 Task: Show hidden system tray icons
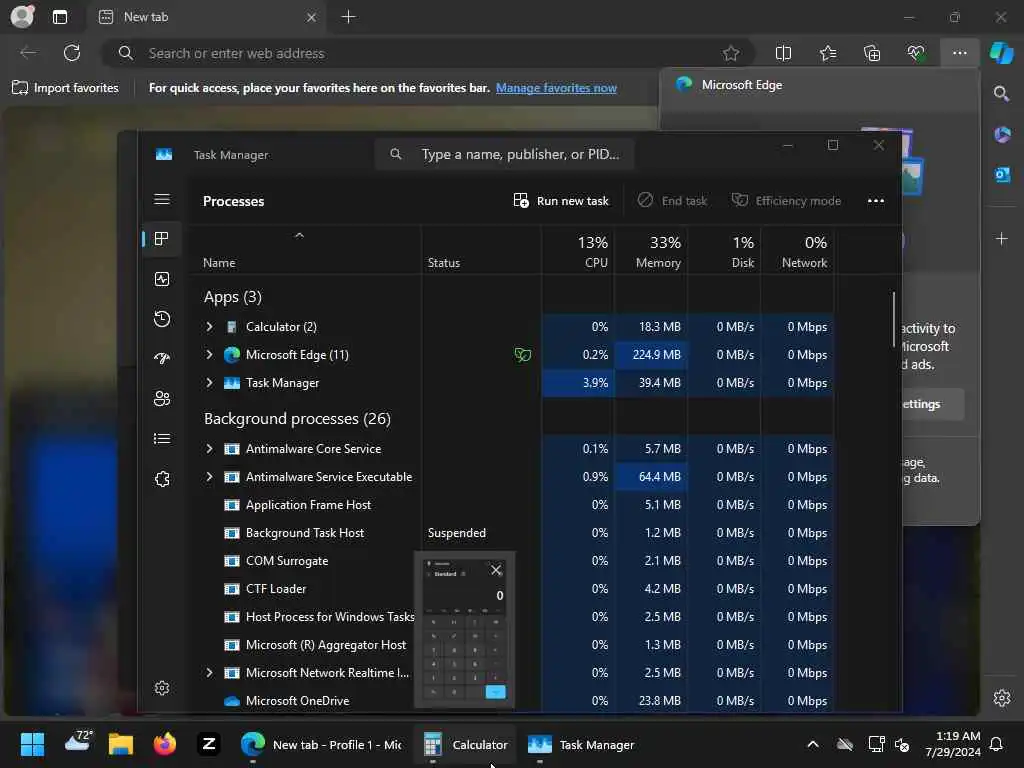pos(813,744)
